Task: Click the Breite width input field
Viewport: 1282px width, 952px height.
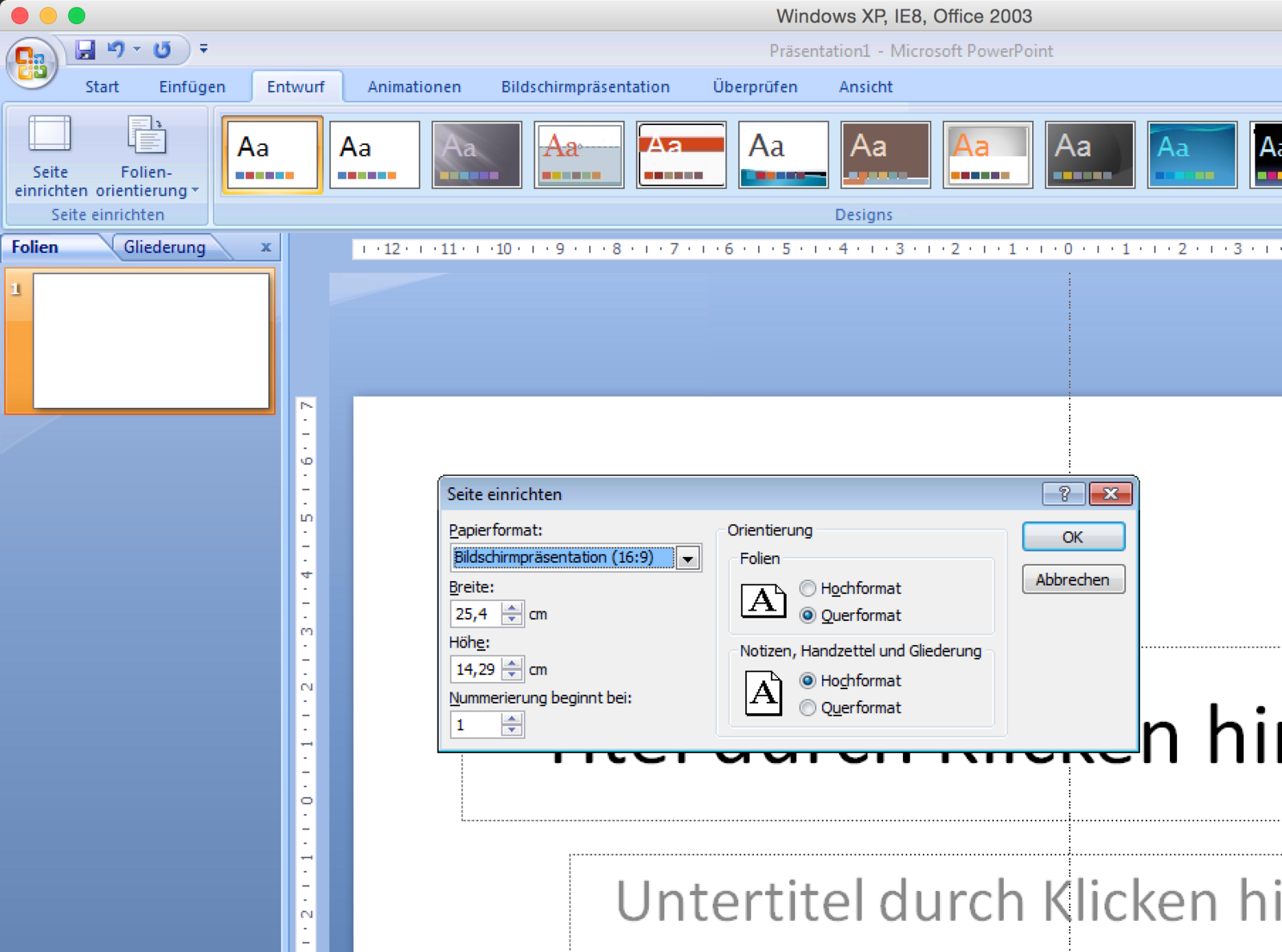Action: coord(476,614)
